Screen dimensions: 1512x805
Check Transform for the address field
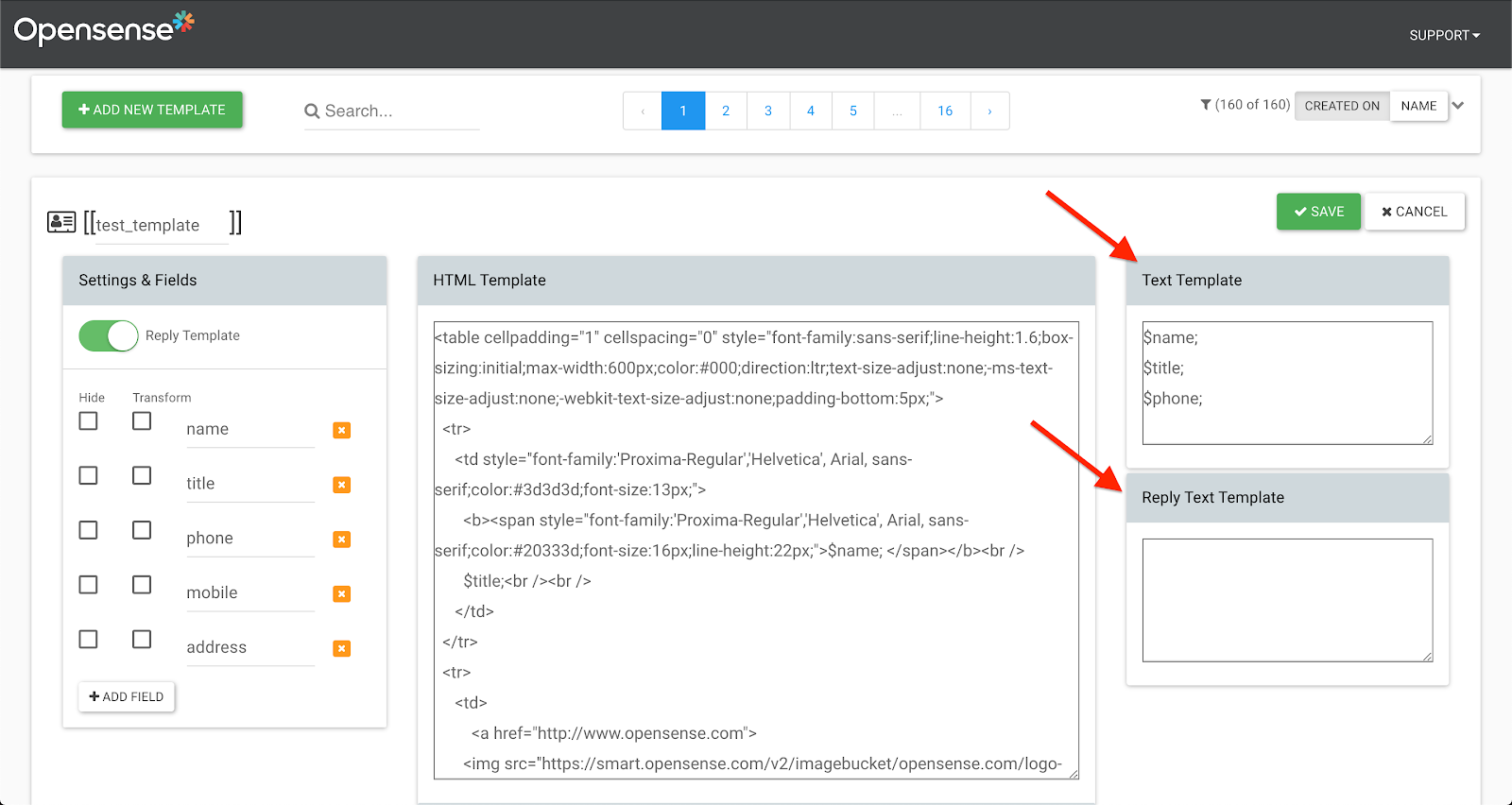point(142,640)
